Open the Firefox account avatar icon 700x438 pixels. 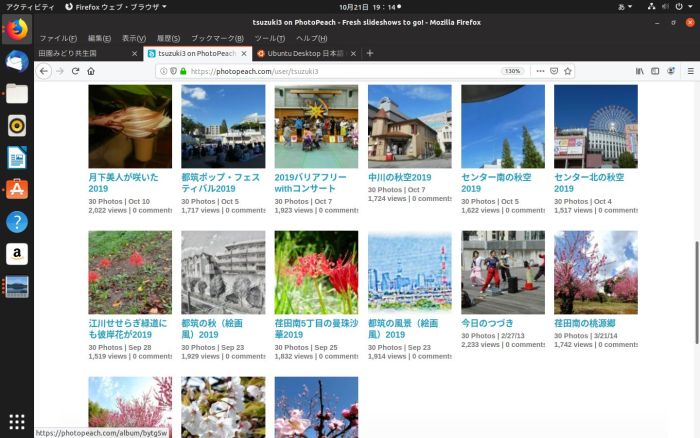[671, 71]
